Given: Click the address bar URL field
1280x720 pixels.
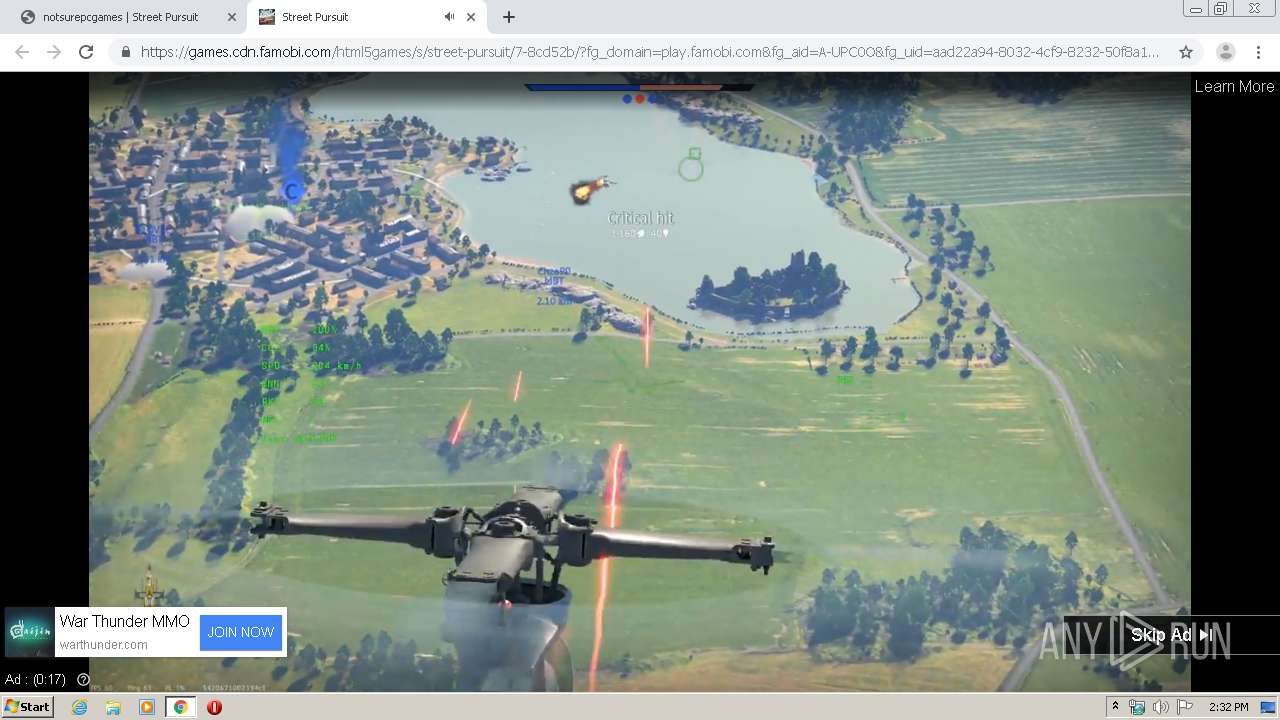Looking at the screenshot, I should click(x=650, y=52).
